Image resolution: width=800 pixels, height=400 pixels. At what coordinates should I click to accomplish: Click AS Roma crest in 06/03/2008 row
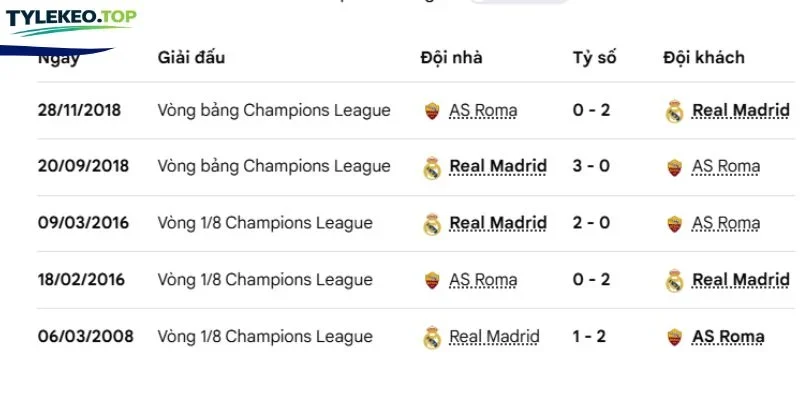coord(674,337)
